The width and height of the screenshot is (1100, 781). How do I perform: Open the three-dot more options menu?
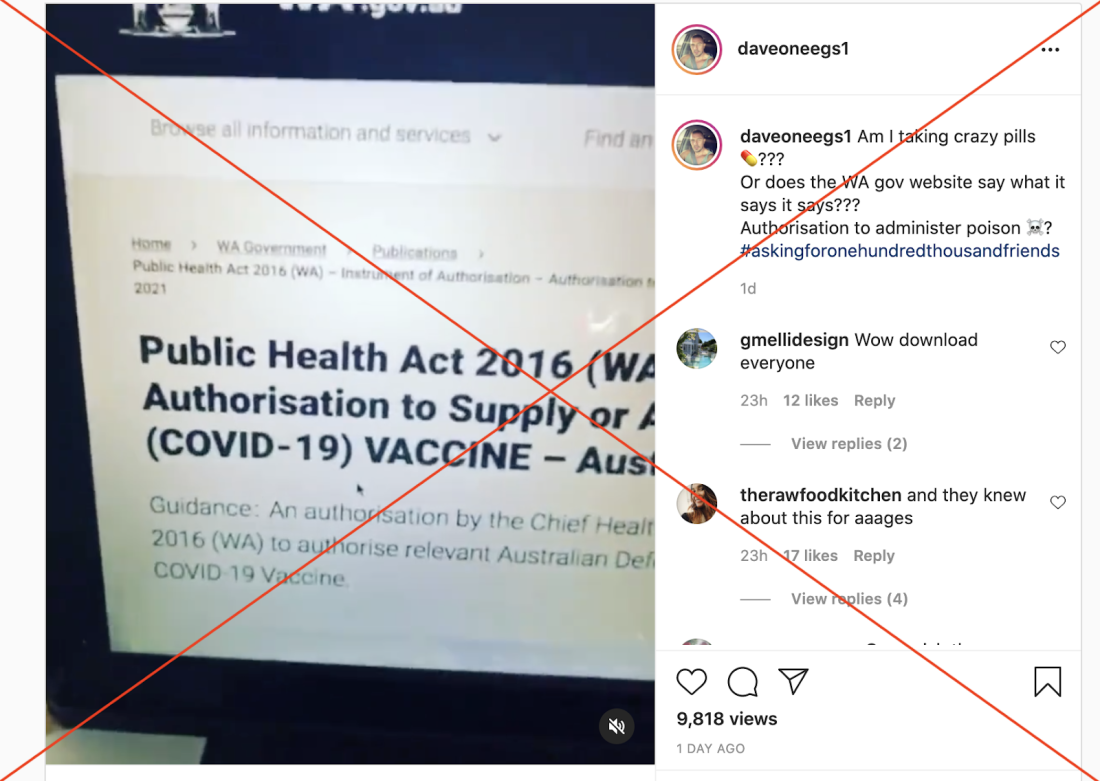tap(1050, 49)
